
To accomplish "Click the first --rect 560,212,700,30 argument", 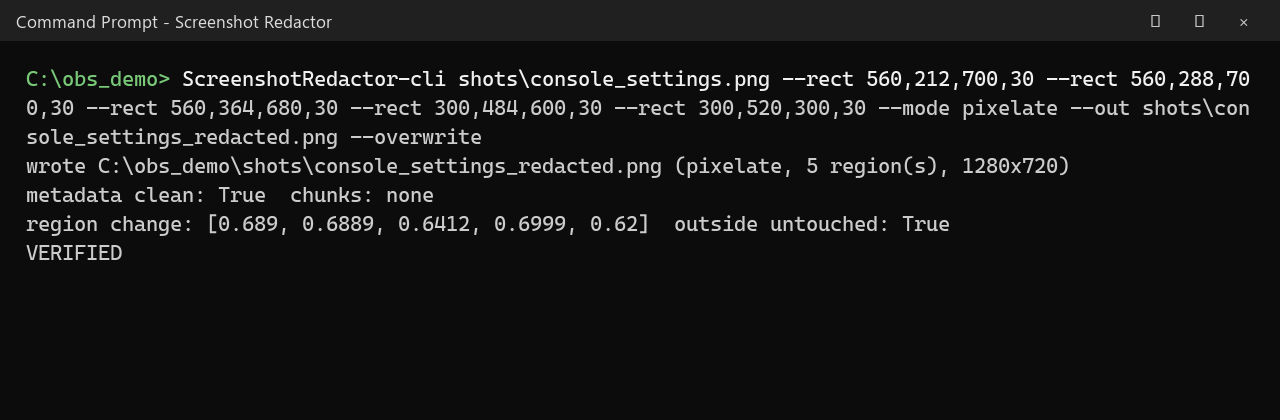I will click(908, 79).
